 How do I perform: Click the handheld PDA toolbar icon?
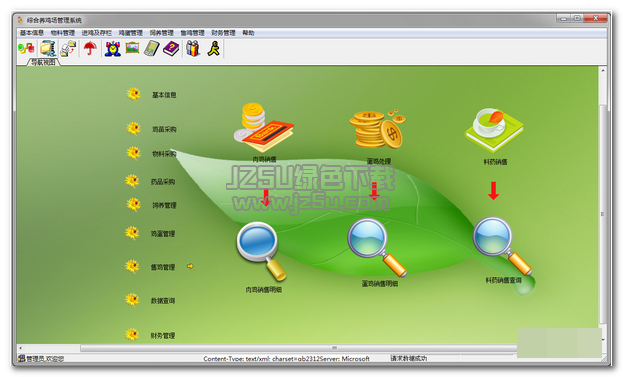click(151, 48)
